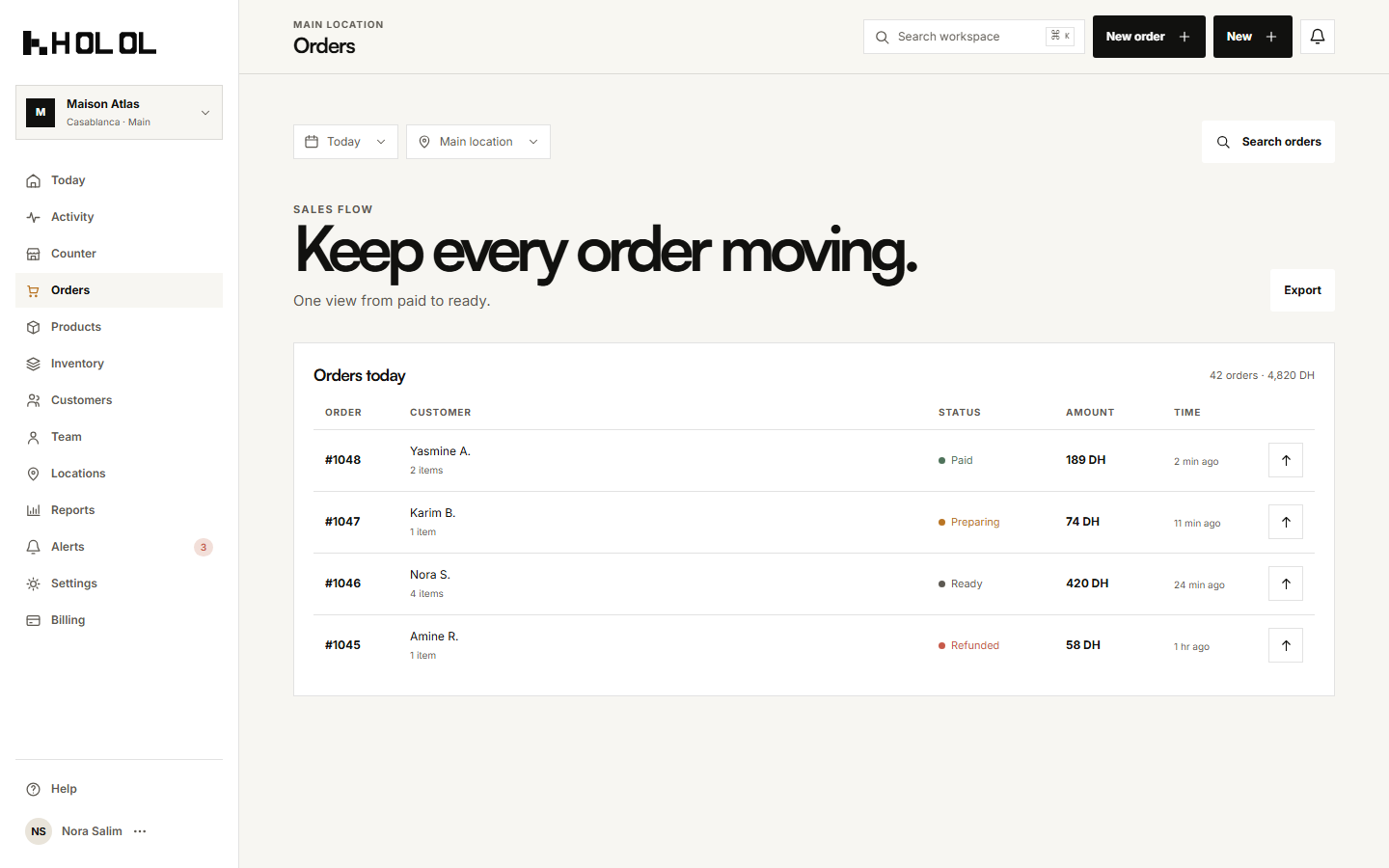
Task: Click the New button in header
Action: [1252, 37]
